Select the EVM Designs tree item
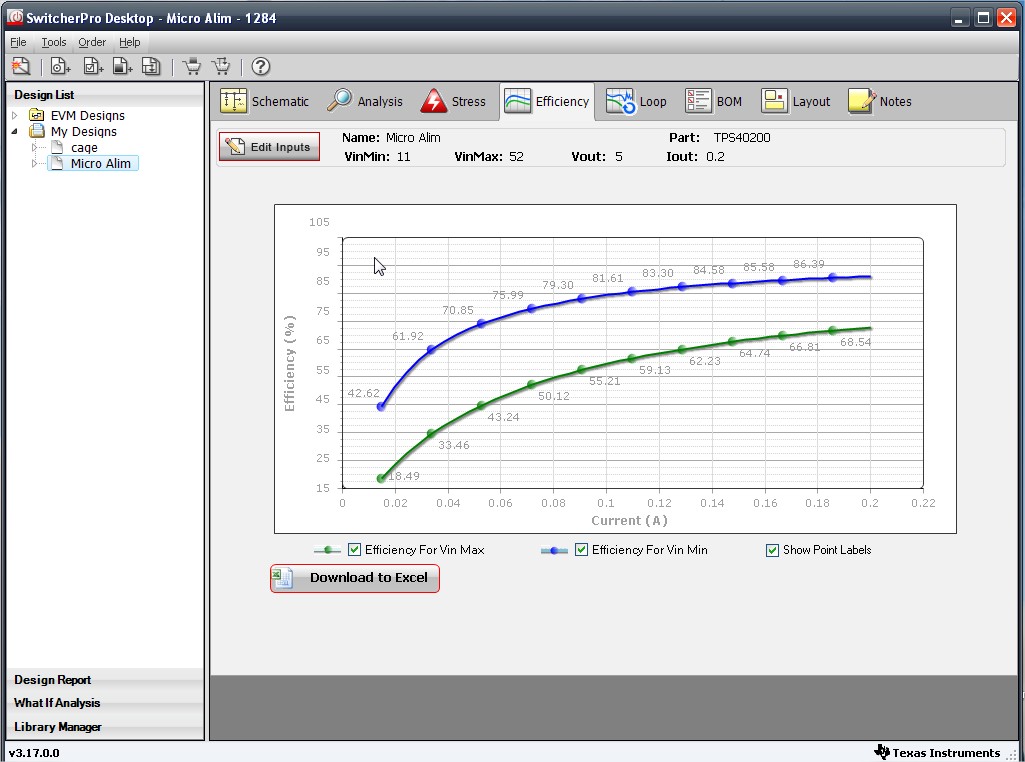The height and width of the screenshot is (762, 1025). [x=88, y=115]
